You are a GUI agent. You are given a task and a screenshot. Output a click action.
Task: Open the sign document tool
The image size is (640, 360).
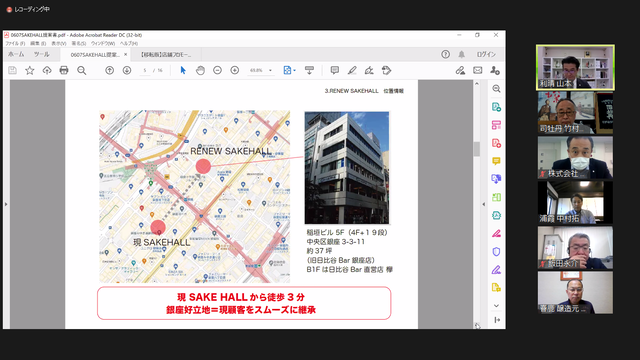pyautogui.click(x=369, y=71)
